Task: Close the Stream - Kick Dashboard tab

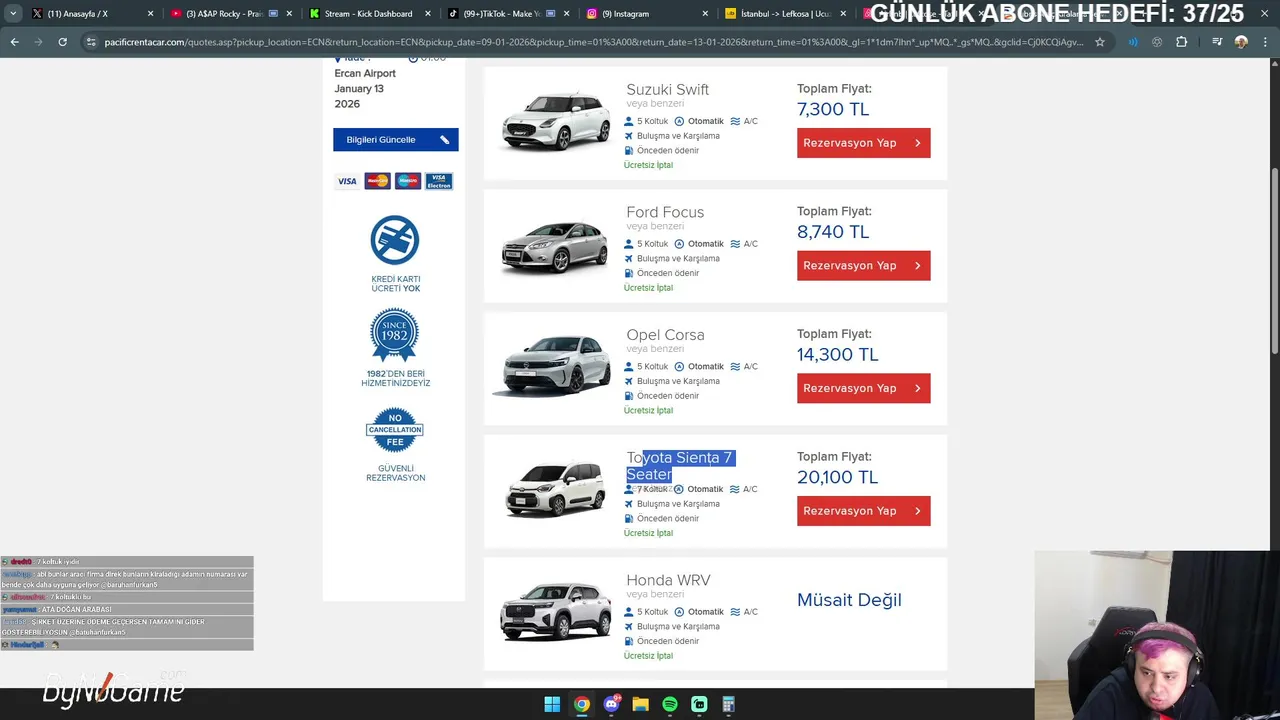Action: [428, 14]
